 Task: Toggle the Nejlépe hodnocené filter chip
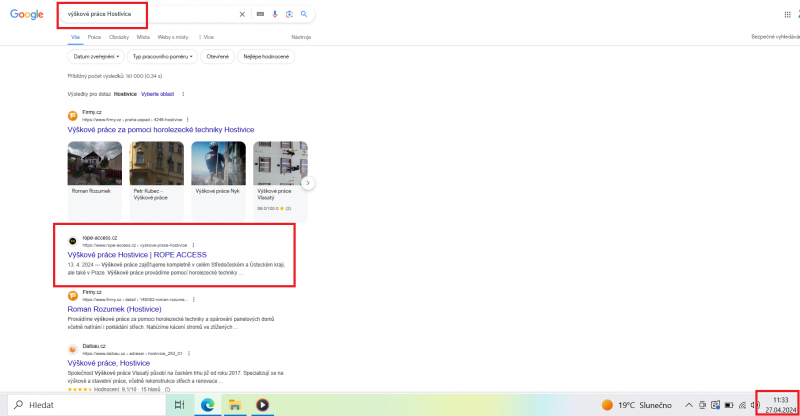click(266, 57)
